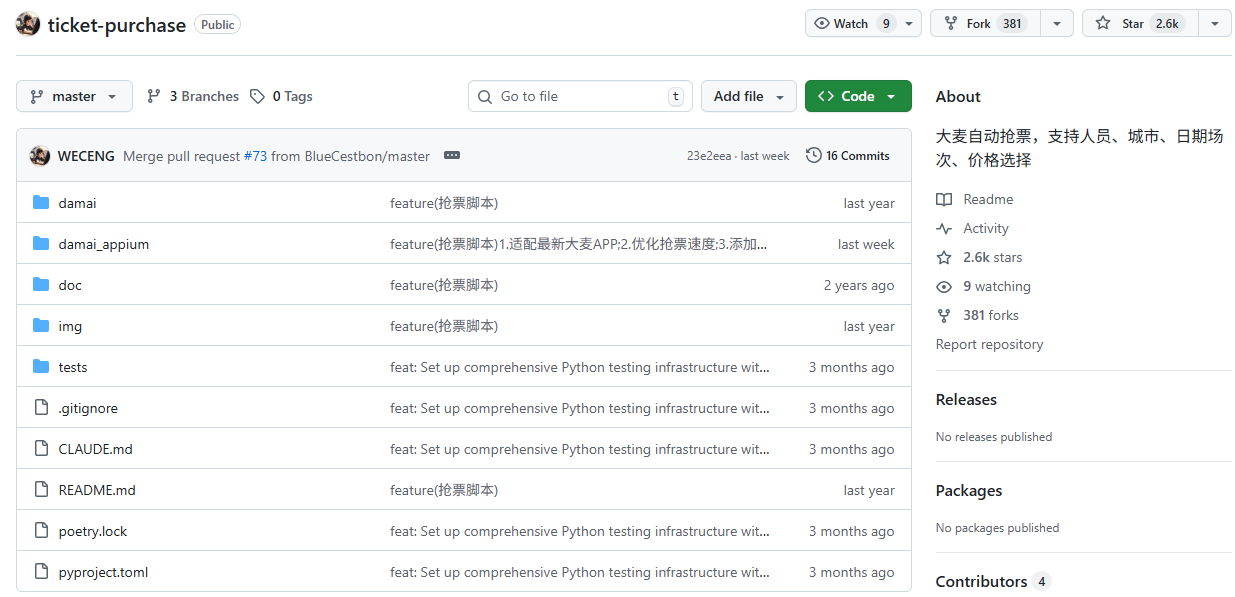Open the Watch notifications dropdown arrow

click(x=909, y=23)
